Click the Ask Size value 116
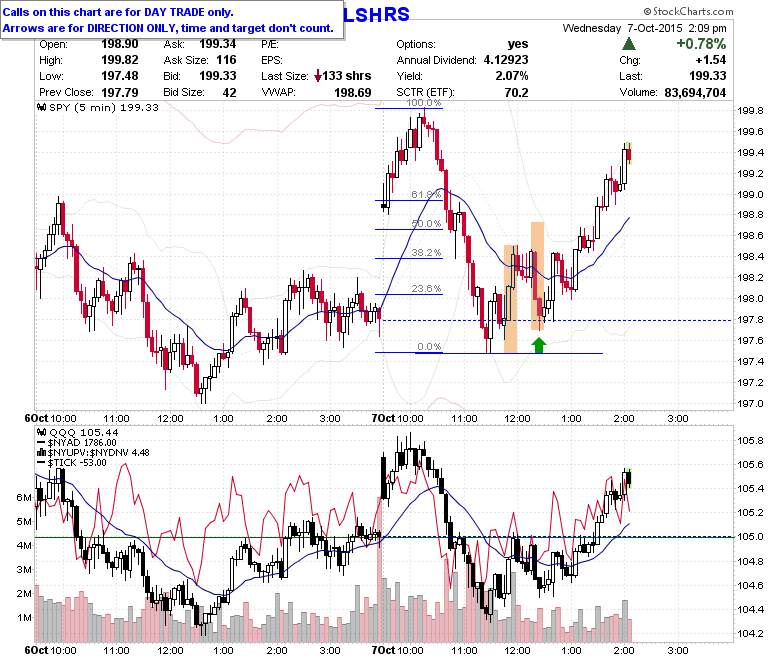The width and height of the screenshot is (780, 659). point(226,60)
